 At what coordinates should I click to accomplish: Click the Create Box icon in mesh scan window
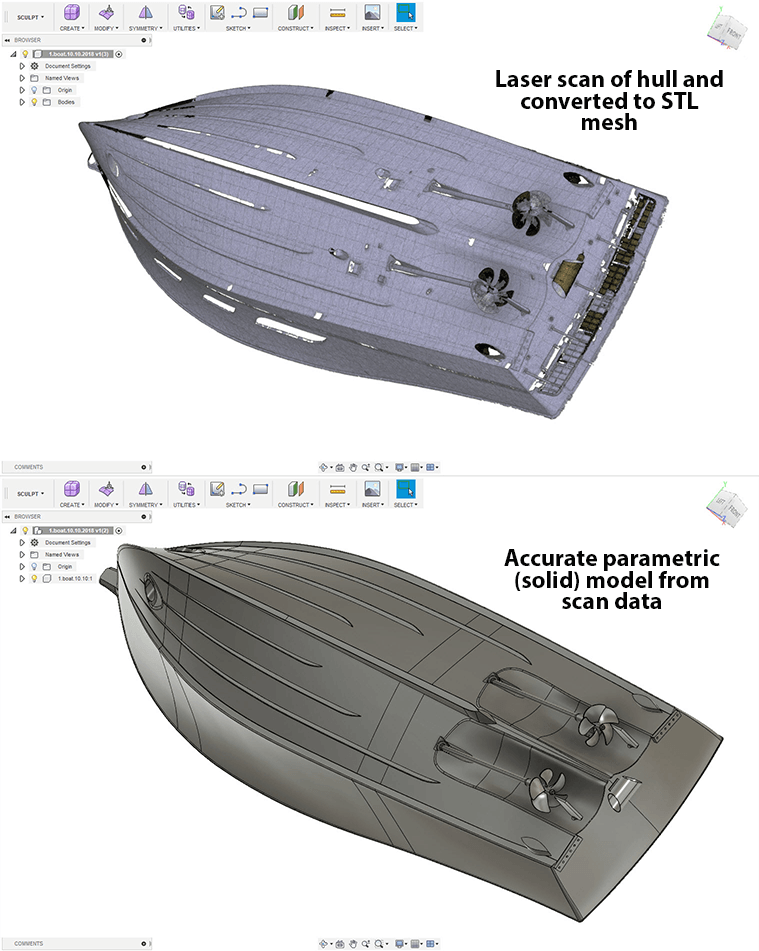pos(71,13)
